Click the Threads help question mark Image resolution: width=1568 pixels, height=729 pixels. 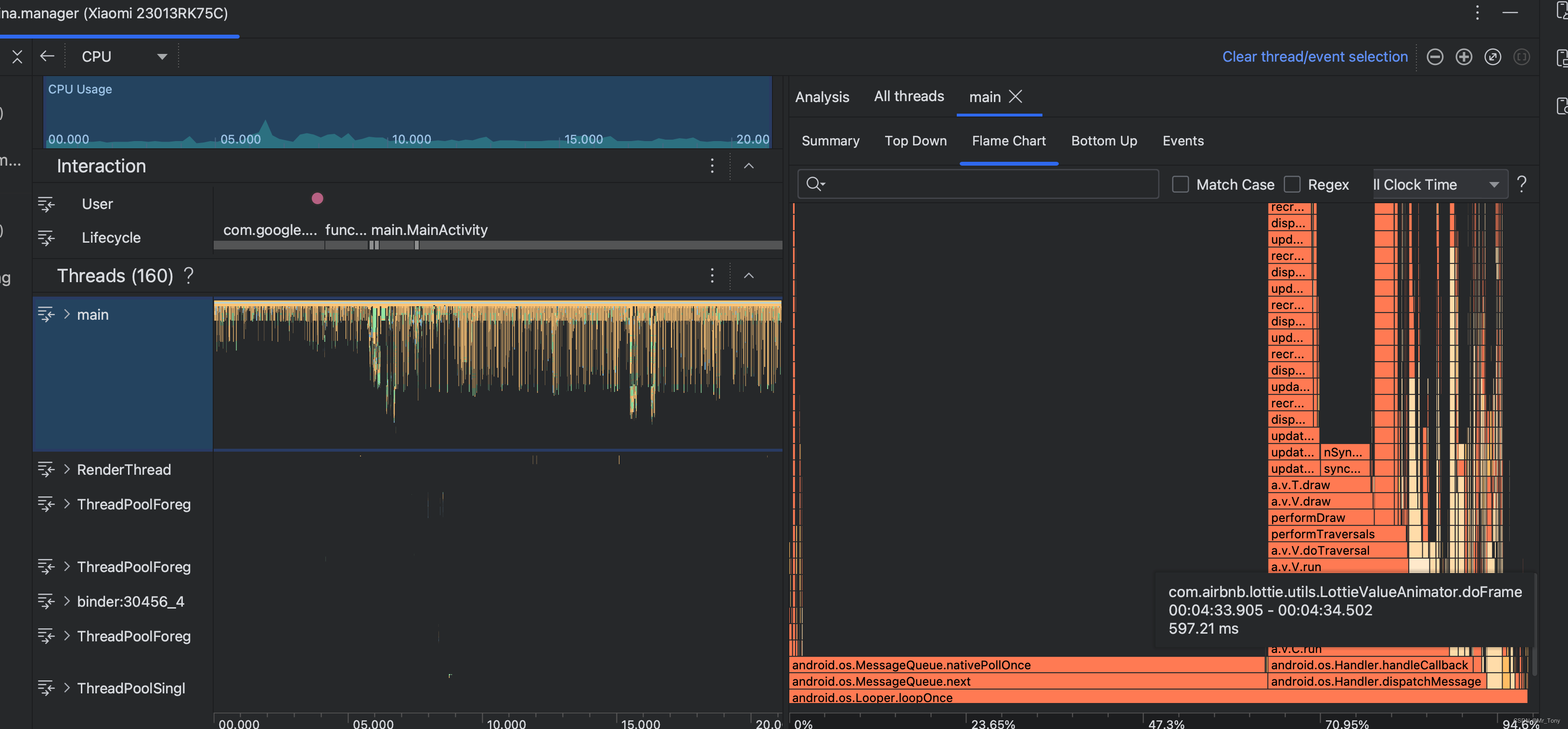[x=189, y=275]
